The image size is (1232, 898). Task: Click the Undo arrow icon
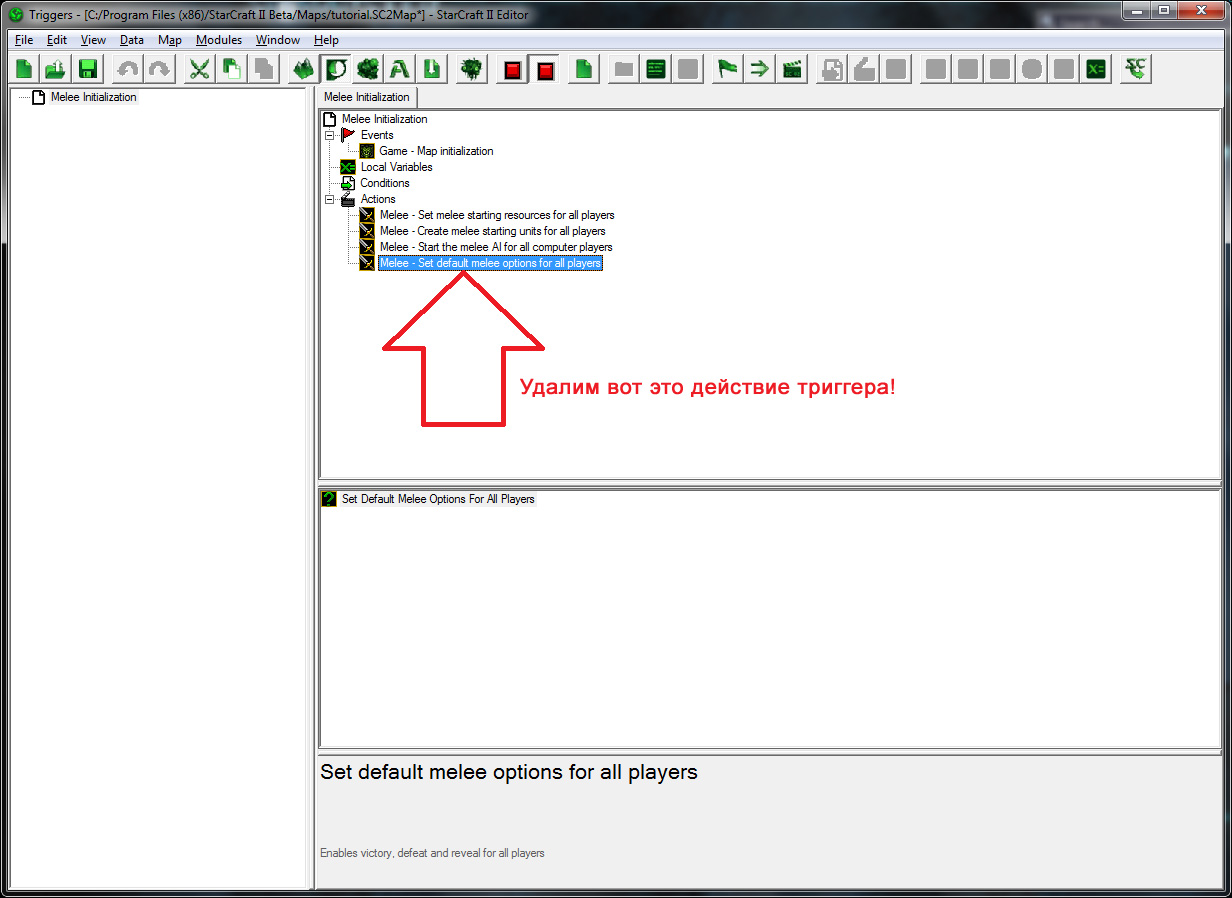pyautogui.click(x=128, y=69)
